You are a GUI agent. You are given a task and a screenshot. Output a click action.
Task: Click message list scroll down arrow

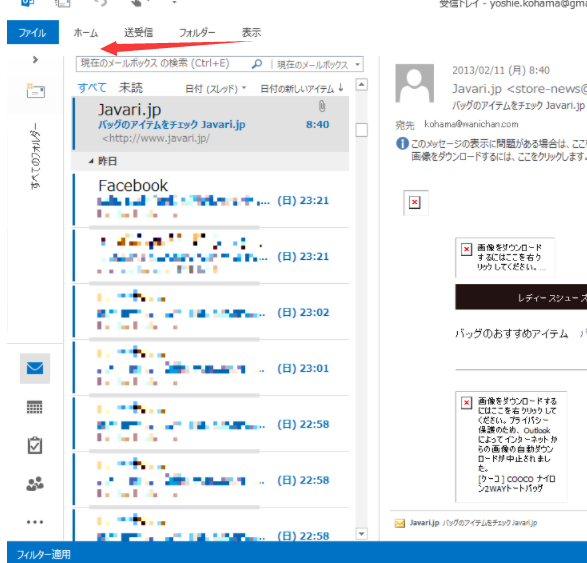tap(361, 534)
